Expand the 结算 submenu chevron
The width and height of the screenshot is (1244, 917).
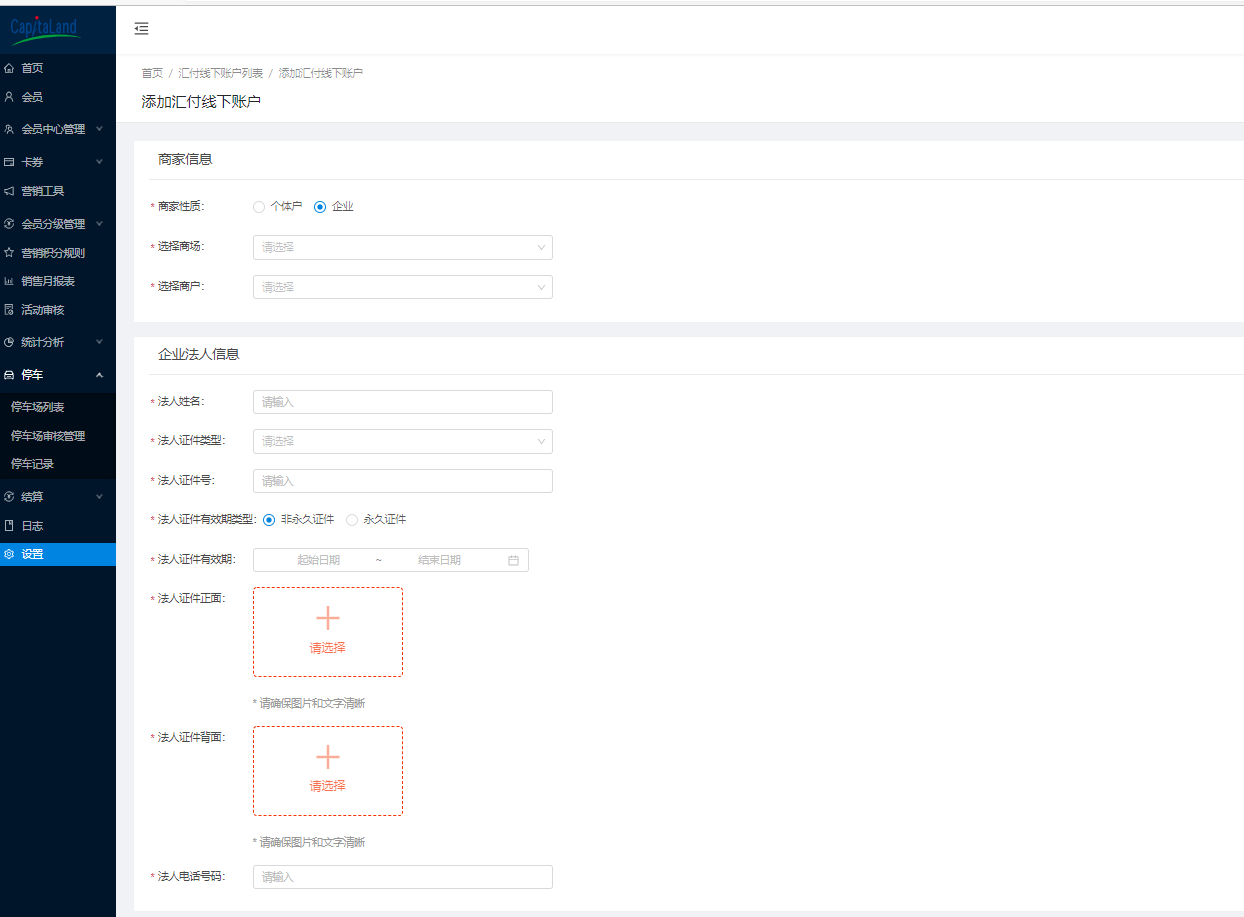pyautogui.click(x=99, y=496)
